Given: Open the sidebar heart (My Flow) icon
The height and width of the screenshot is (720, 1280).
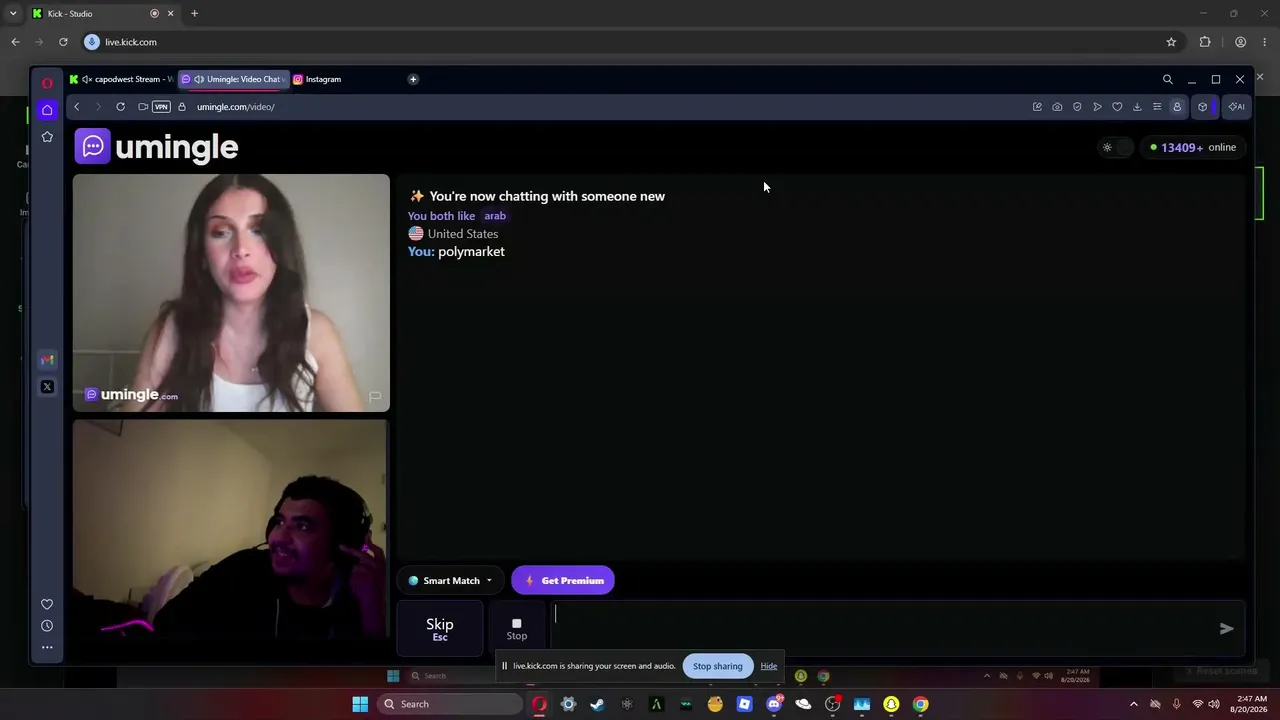Looking at the screenshot, I should pyautogui.click(x=47, y=604).
